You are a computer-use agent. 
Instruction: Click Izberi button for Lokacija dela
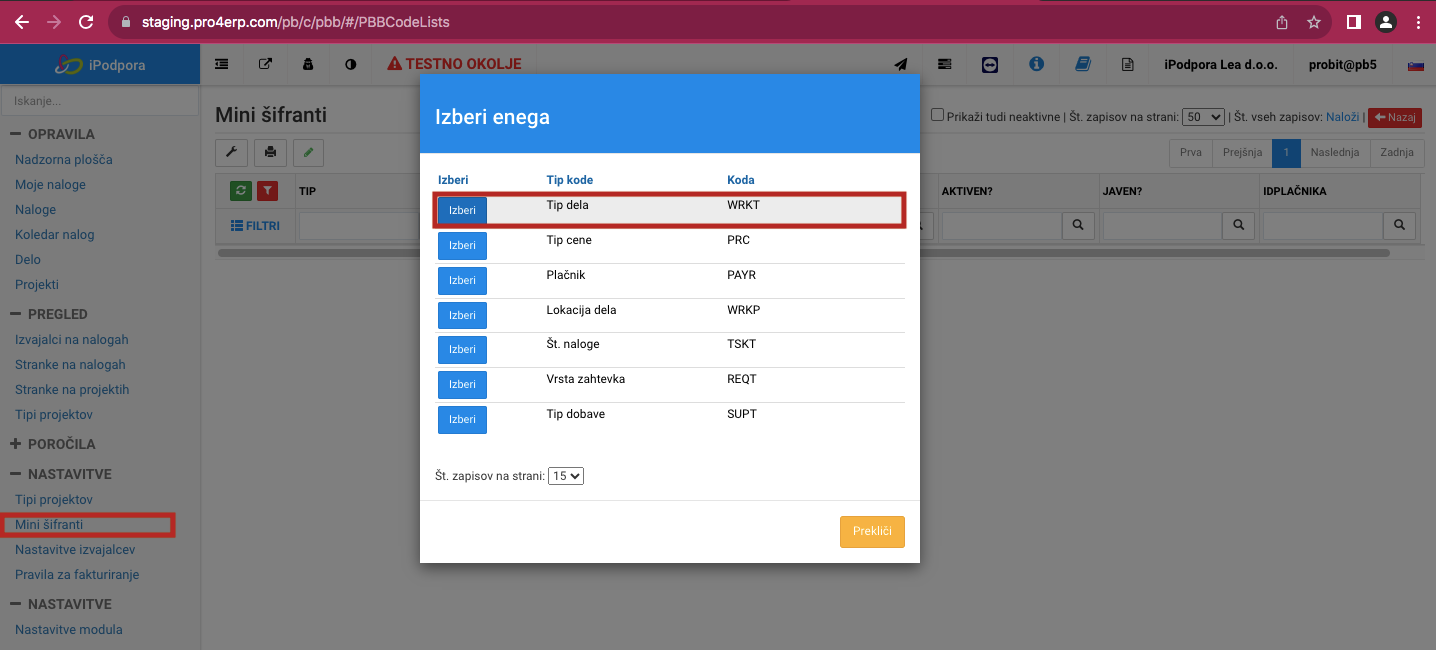[462, 315]
